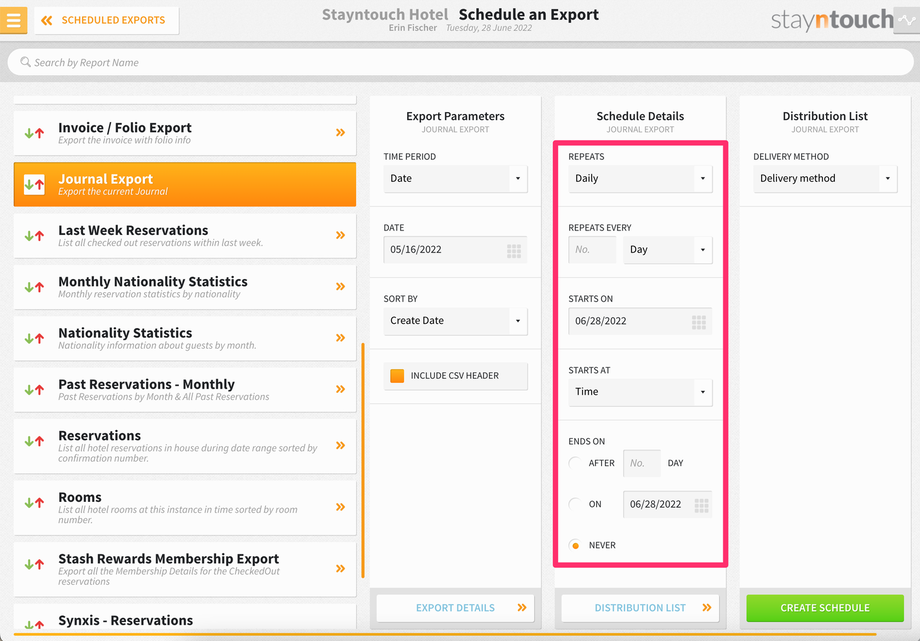Open the Time Period dropdown

[455, 178]
